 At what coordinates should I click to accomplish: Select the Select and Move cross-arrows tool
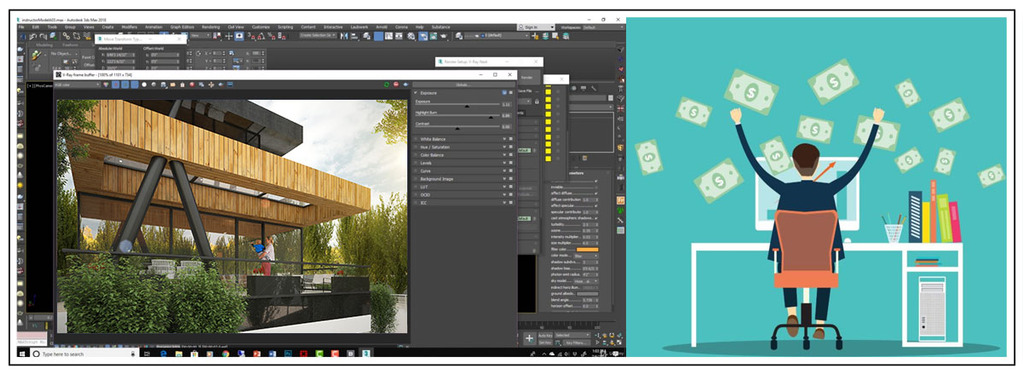click(x=229, y=37)
